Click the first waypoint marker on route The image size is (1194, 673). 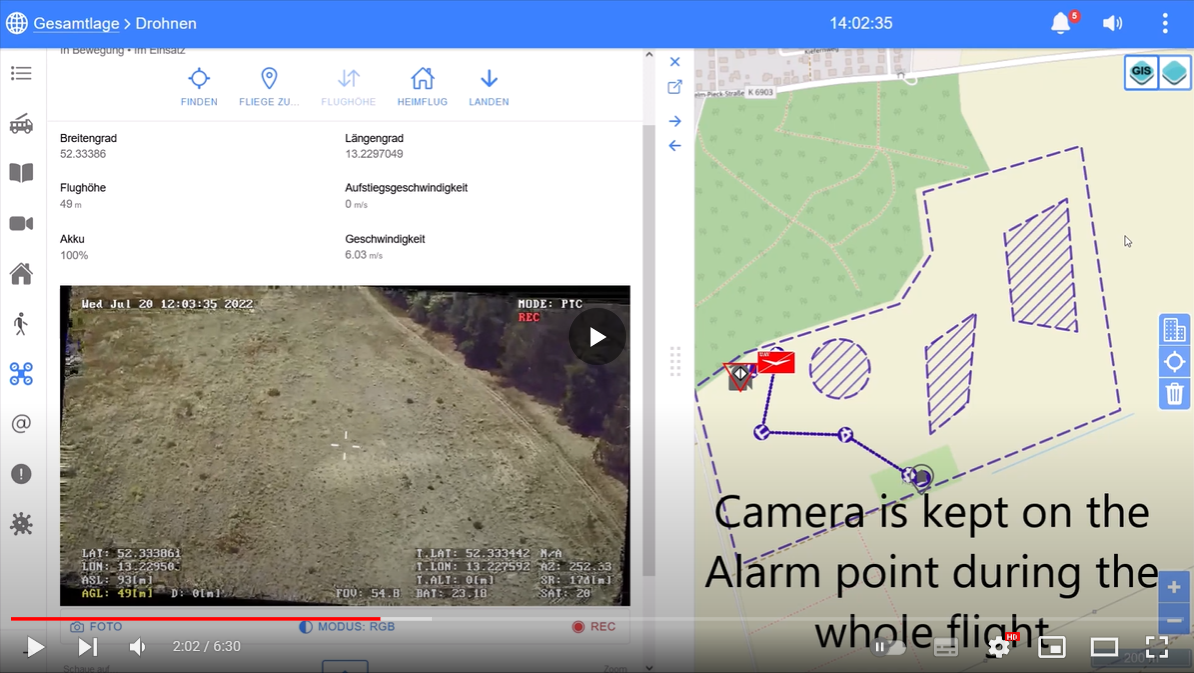(761, 432)
